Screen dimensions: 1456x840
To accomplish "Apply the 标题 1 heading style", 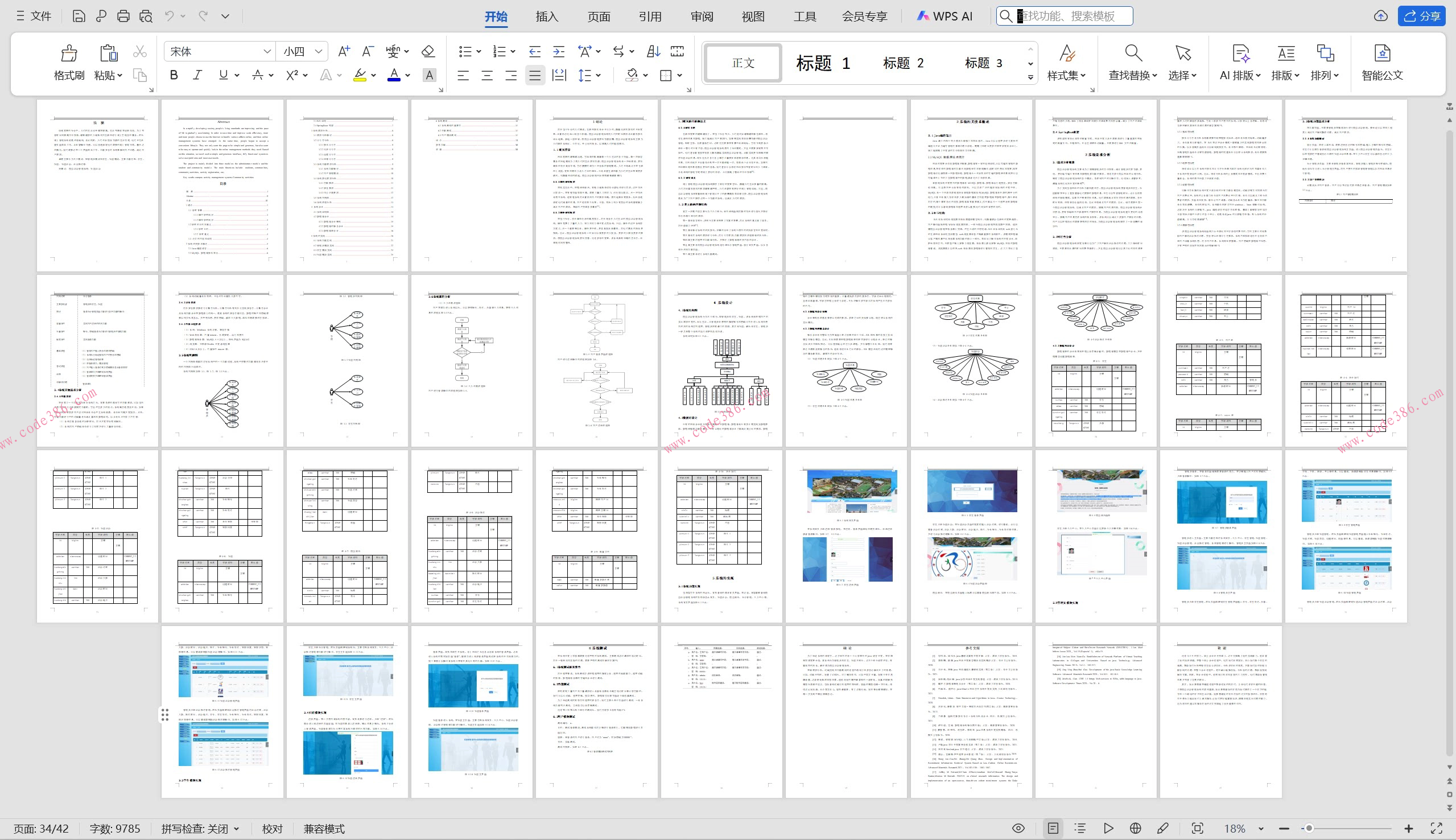I will (822, 63).
